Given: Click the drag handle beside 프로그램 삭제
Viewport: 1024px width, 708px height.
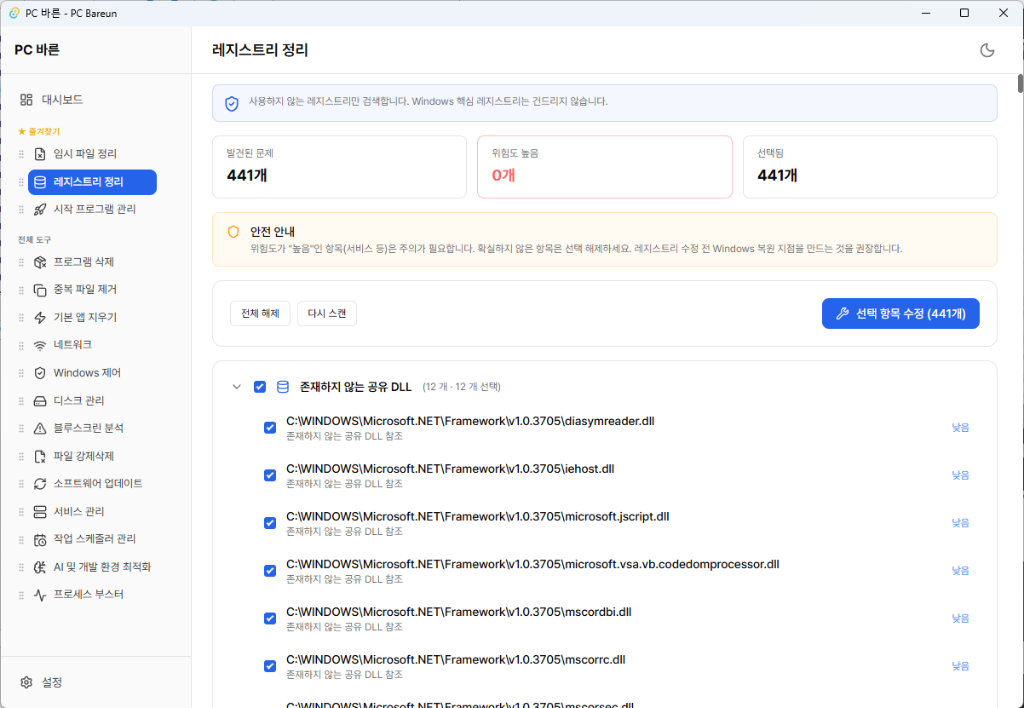Looking at the screenshot, I should pos(21,262).
